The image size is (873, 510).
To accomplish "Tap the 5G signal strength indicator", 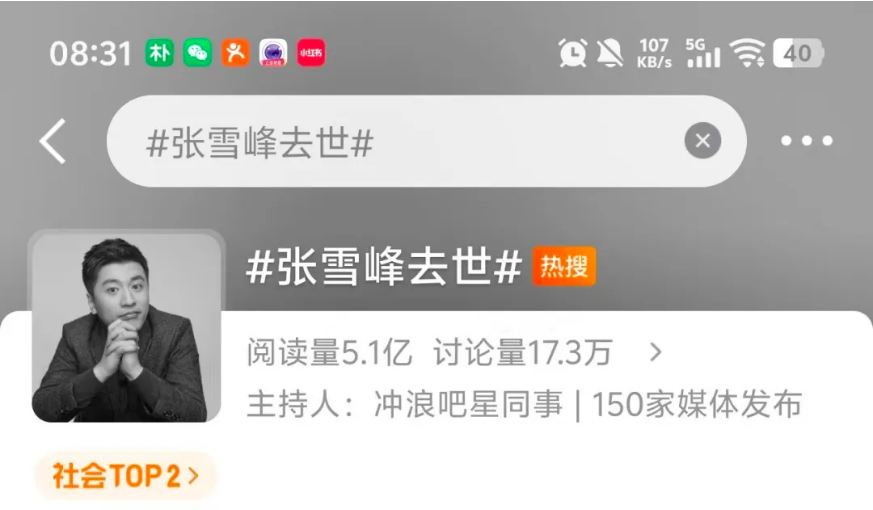I will 703,53.
